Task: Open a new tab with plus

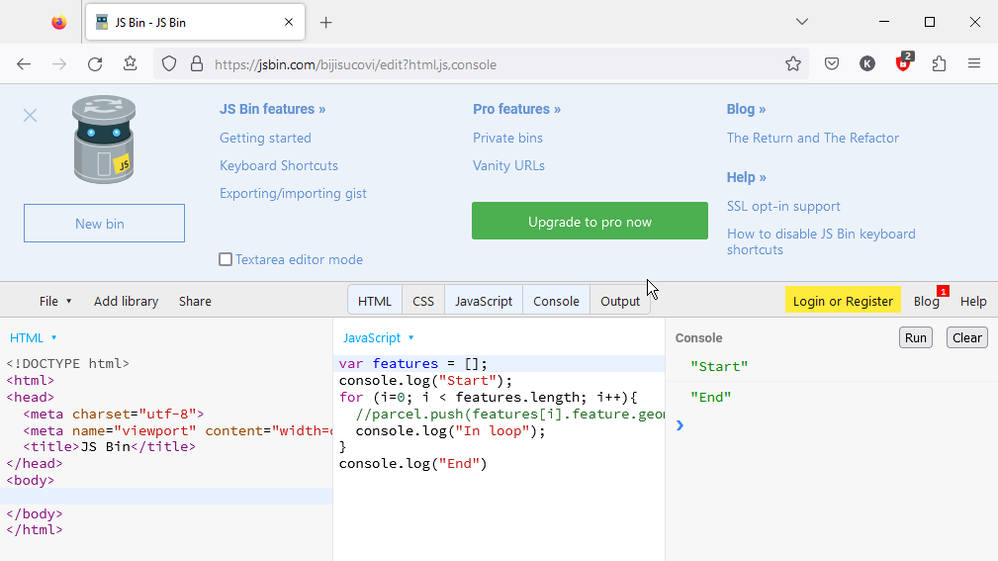Action: point(326,23)
